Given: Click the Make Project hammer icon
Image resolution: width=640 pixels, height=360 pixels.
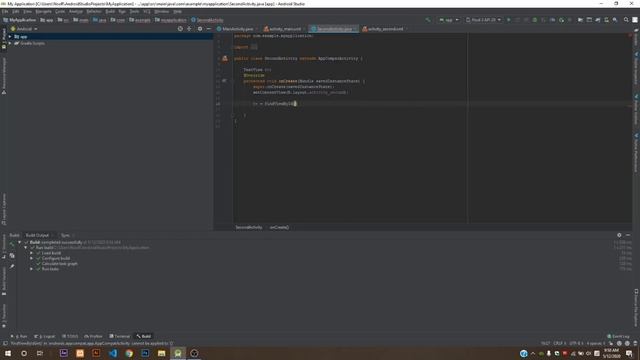Looking at the screenshot, I should pyautogui.click(x=428, y=20).
